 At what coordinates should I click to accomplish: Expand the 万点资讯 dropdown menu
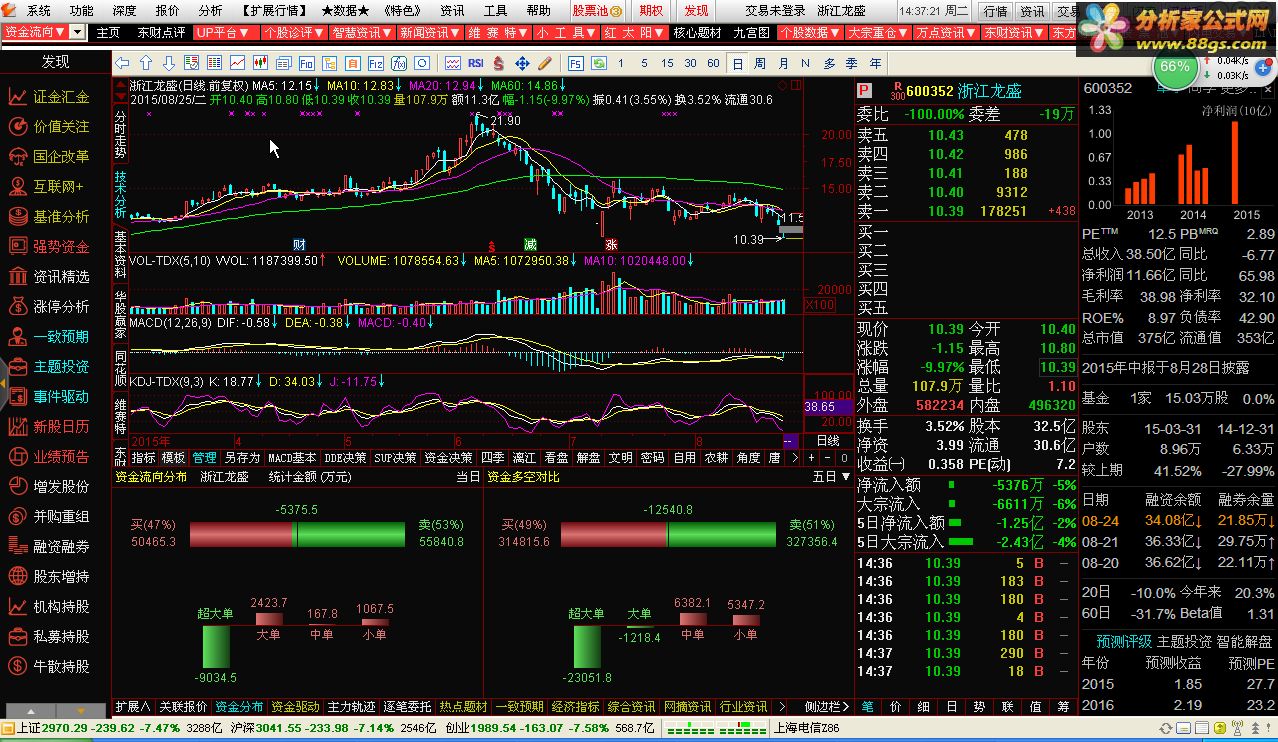[x=946, y=32]
